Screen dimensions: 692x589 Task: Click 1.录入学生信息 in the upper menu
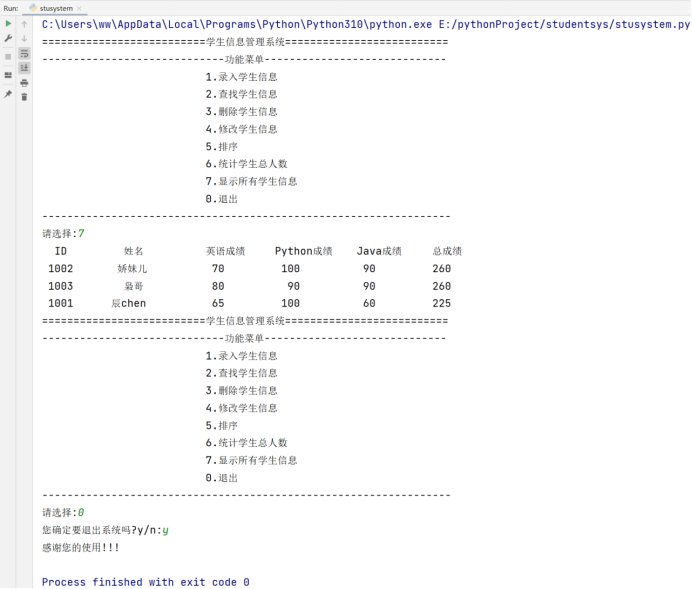coord(241,77)
